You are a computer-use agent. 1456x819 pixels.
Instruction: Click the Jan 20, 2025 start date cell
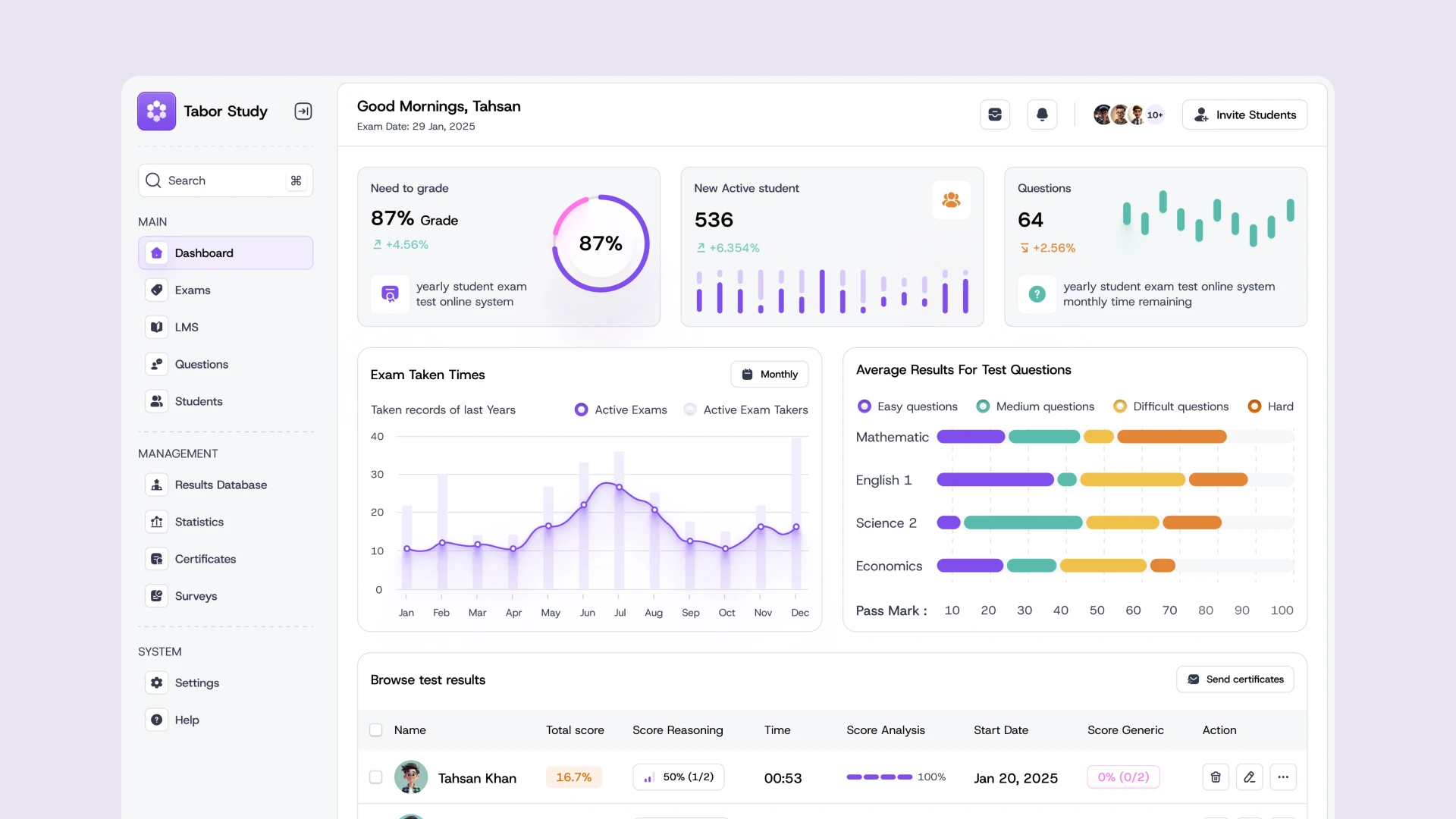1015,778
